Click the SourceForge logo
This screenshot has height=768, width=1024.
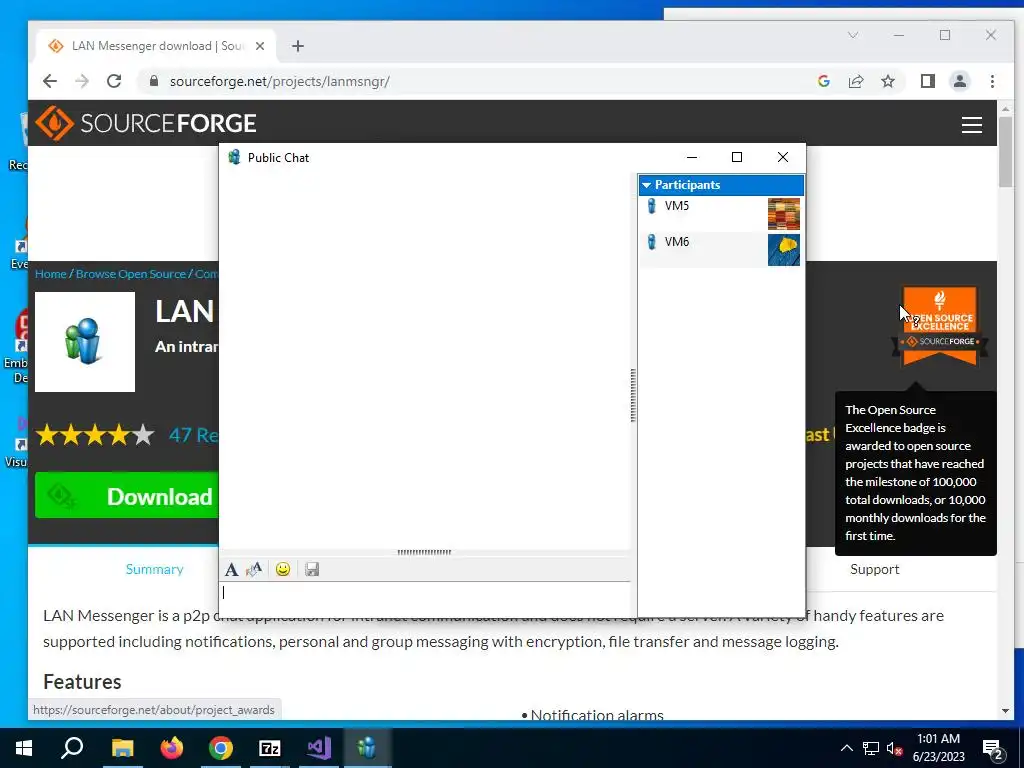point(146,123)
